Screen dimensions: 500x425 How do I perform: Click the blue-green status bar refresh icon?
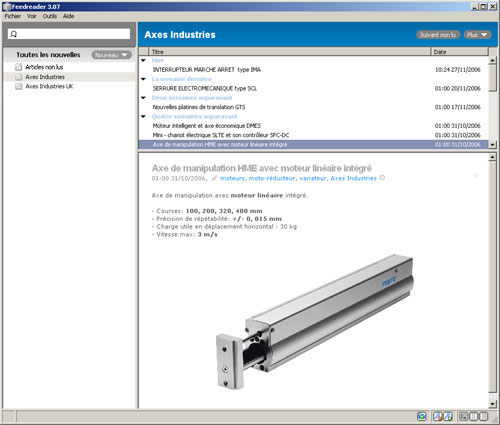tap(422, 416)
